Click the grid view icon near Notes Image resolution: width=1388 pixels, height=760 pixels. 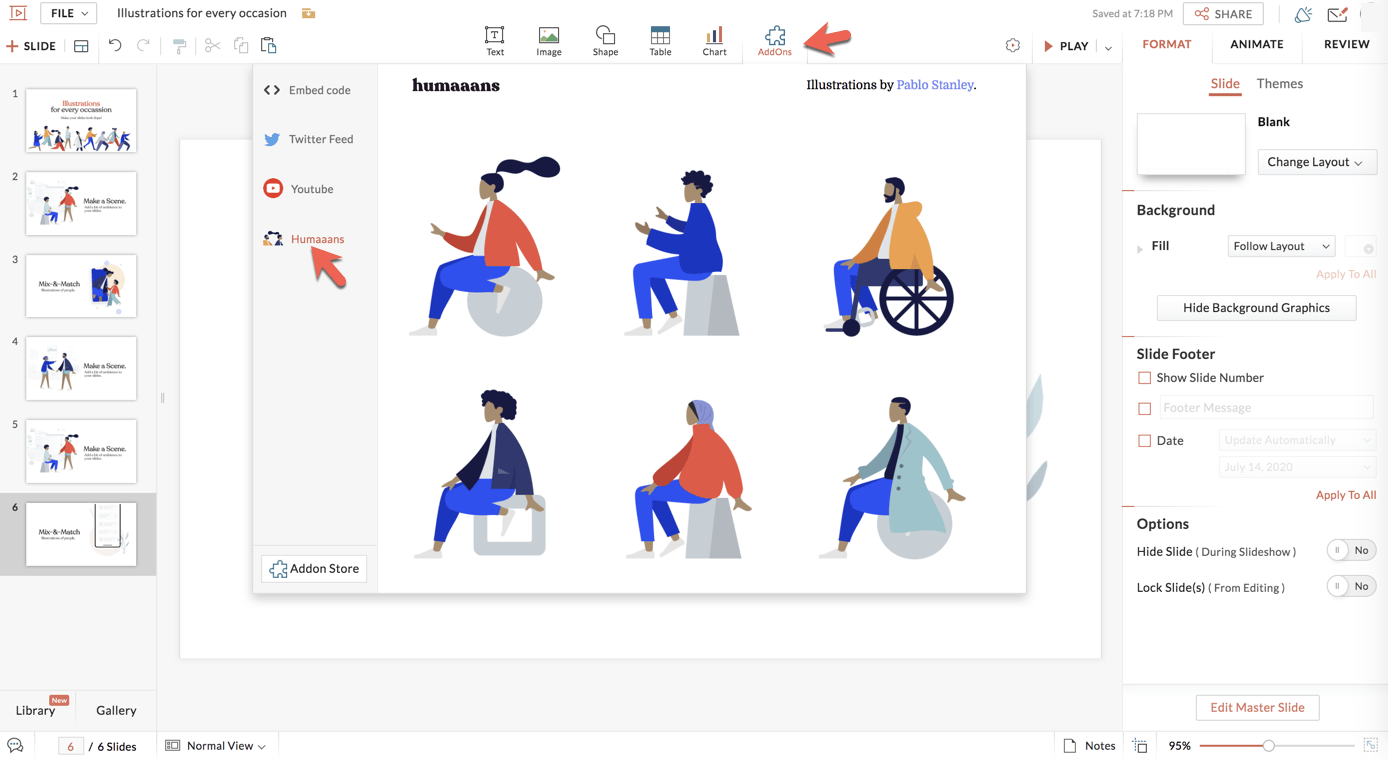[x=1140, y=746]
